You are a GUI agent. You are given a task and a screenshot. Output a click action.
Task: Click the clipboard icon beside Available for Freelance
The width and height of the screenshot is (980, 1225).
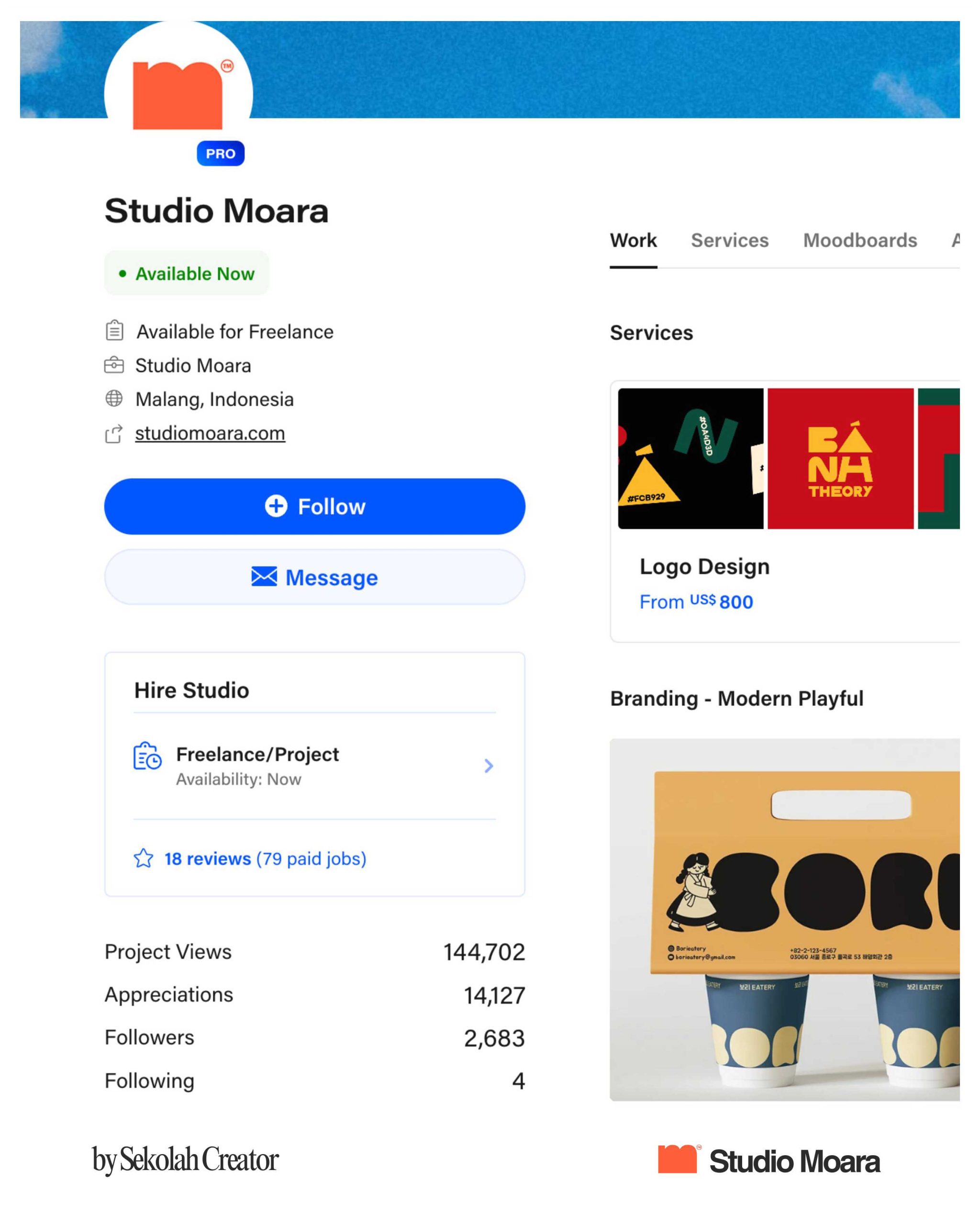click(x=114, y=330)
